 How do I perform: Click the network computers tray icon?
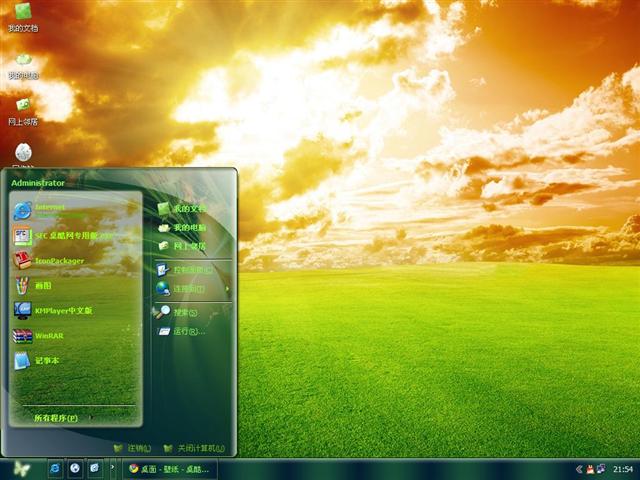tap(601, 469)
